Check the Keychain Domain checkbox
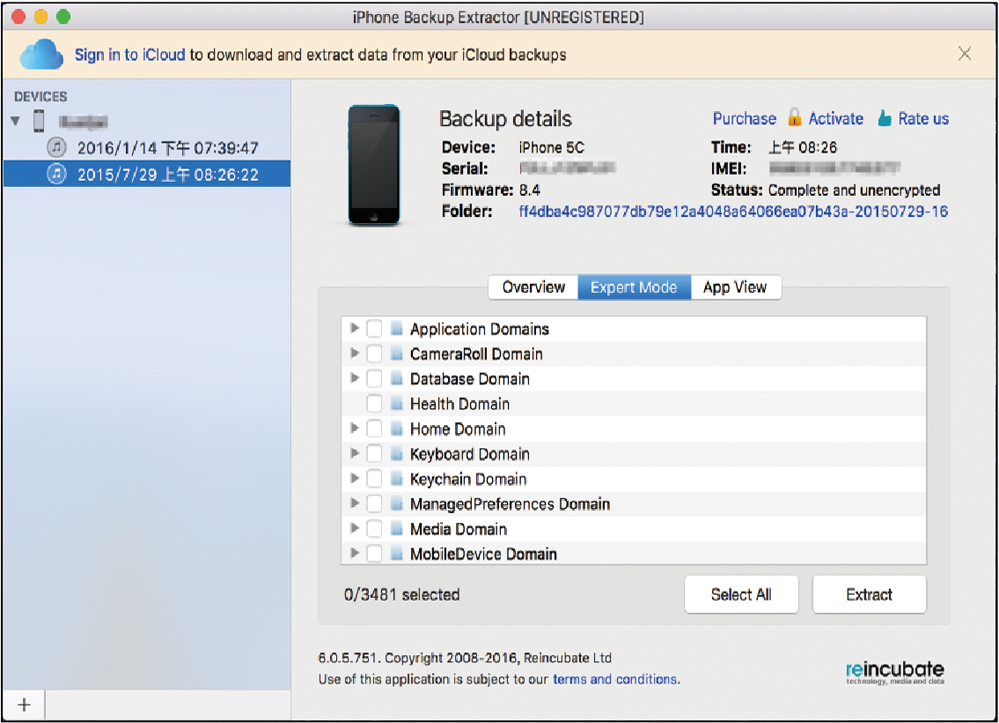999x723 pixels. 374,479
